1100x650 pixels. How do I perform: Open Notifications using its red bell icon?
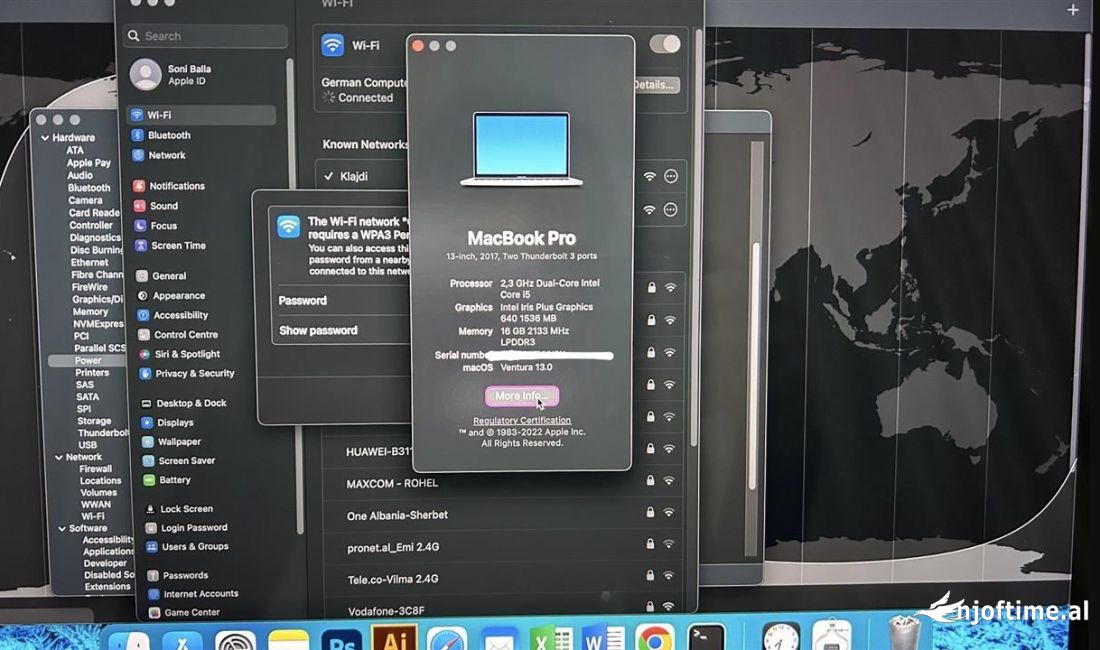click(139, 186)
